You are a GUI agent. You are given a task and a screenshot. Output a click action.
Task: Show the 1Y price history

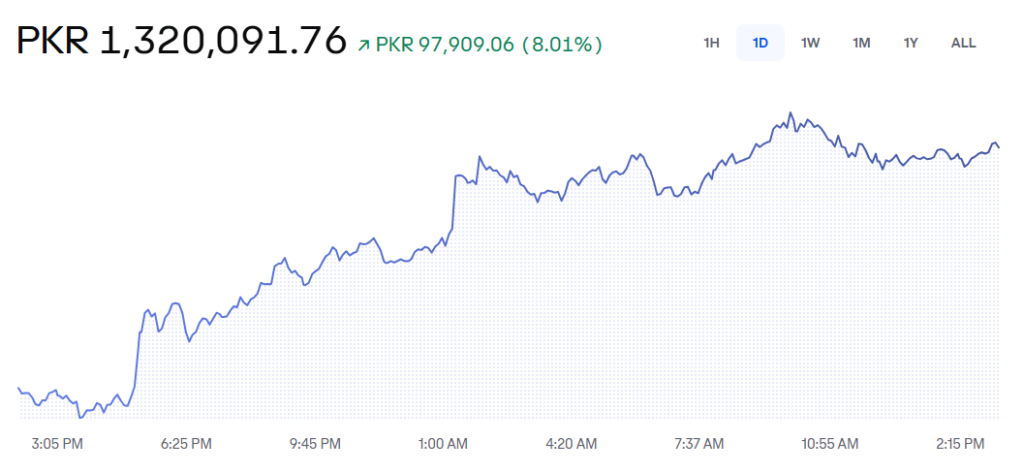coord(910,43)
